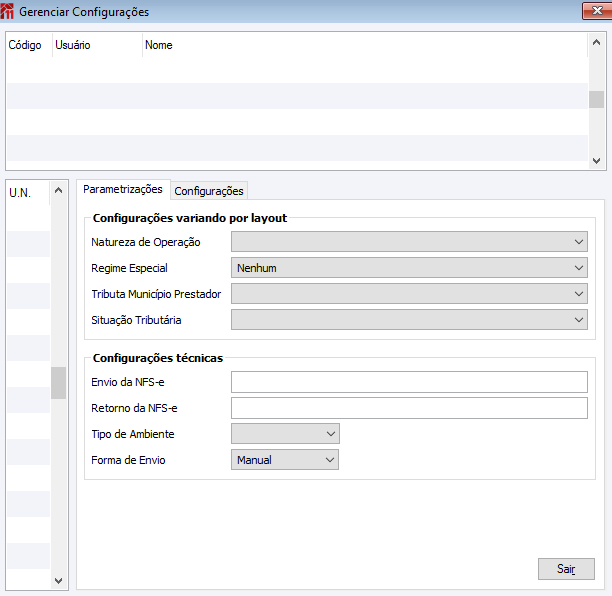
Task: Switch to the Configurações tab
Action: tap(209, 191)
